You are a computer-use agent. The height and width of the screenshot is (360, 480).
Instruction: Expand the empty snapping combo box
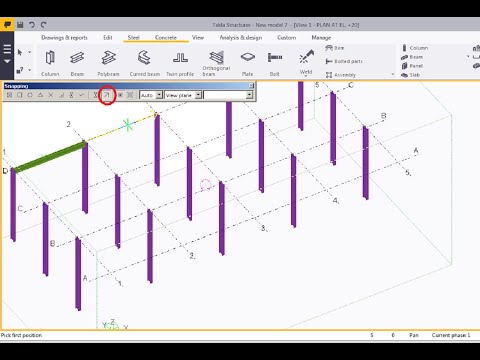click(x=249, y=95)
